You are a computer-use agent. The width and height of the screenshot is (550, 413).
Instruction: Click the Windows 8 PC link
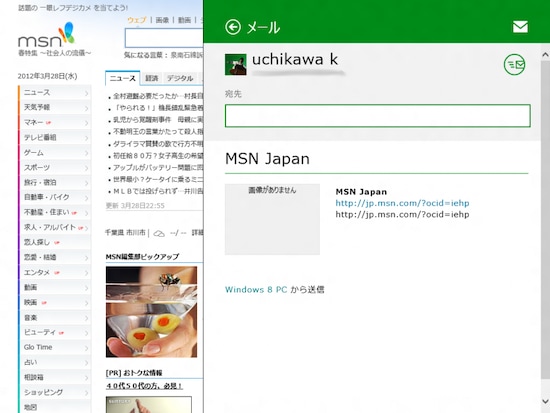(256, 289)
